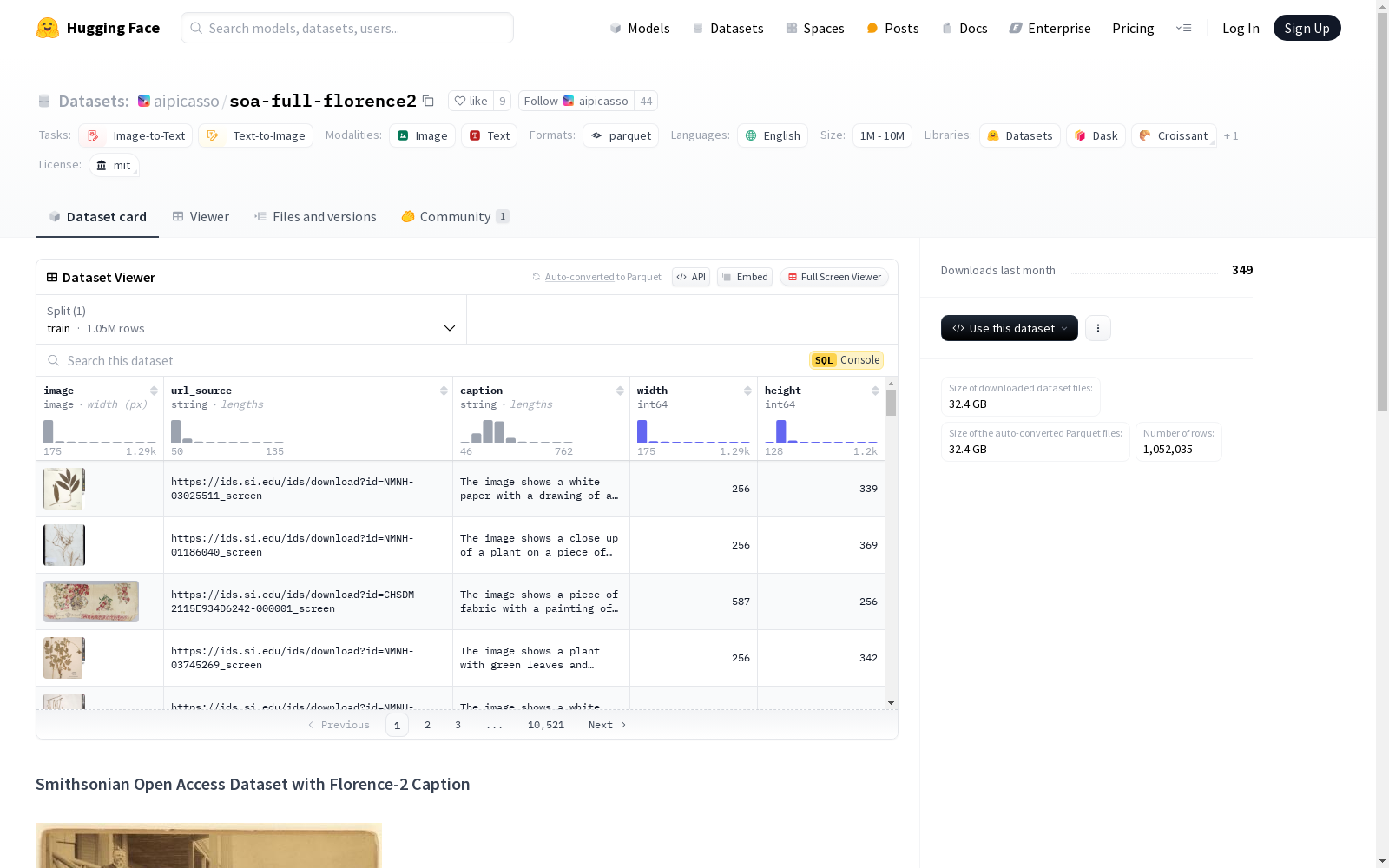Open Spaces from the navigation bar
The width and height of the screenshot is (1389, 868).
815,28
